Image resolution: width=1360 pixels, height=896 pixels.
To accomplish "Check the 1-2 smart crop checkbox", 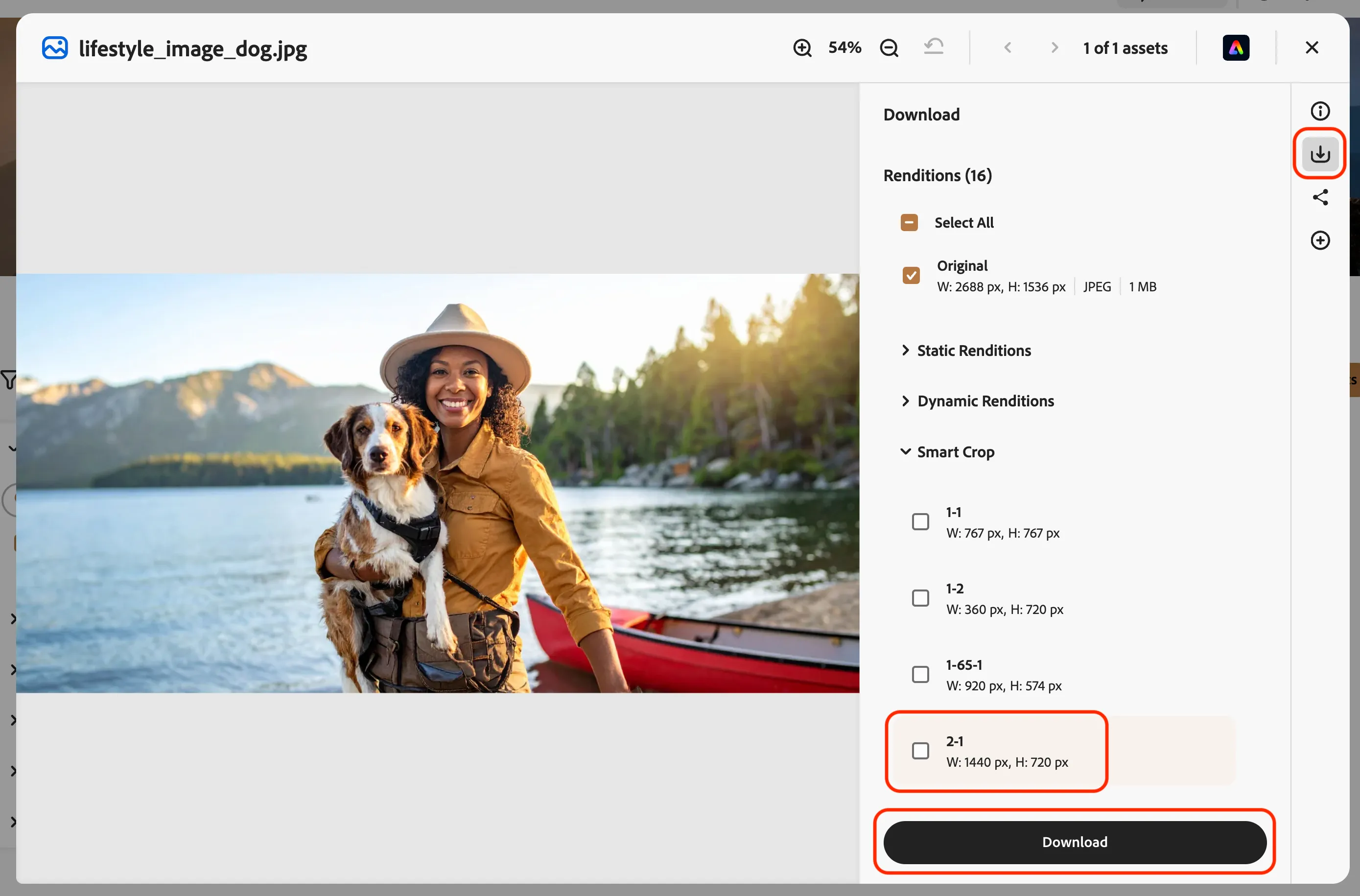I will pos(920,598).
